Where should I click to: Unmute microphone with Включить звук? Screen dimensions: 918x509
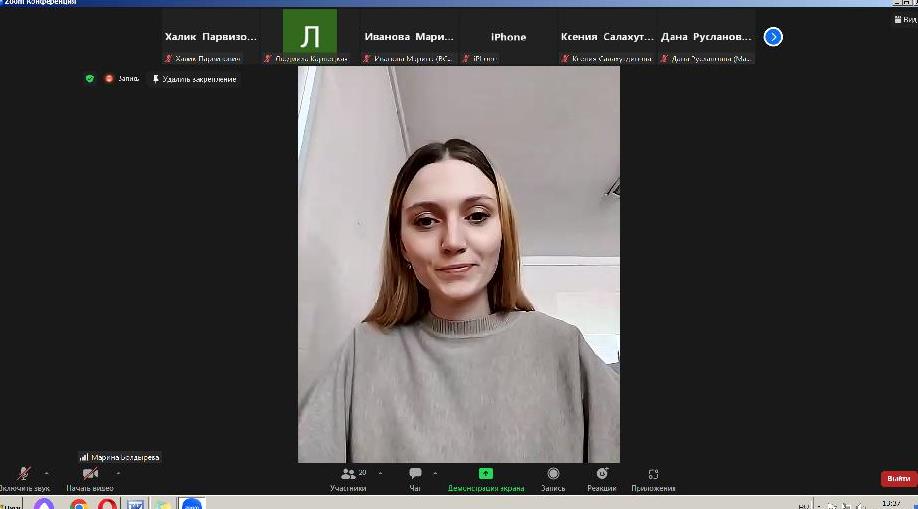click(x=24, y=474)
